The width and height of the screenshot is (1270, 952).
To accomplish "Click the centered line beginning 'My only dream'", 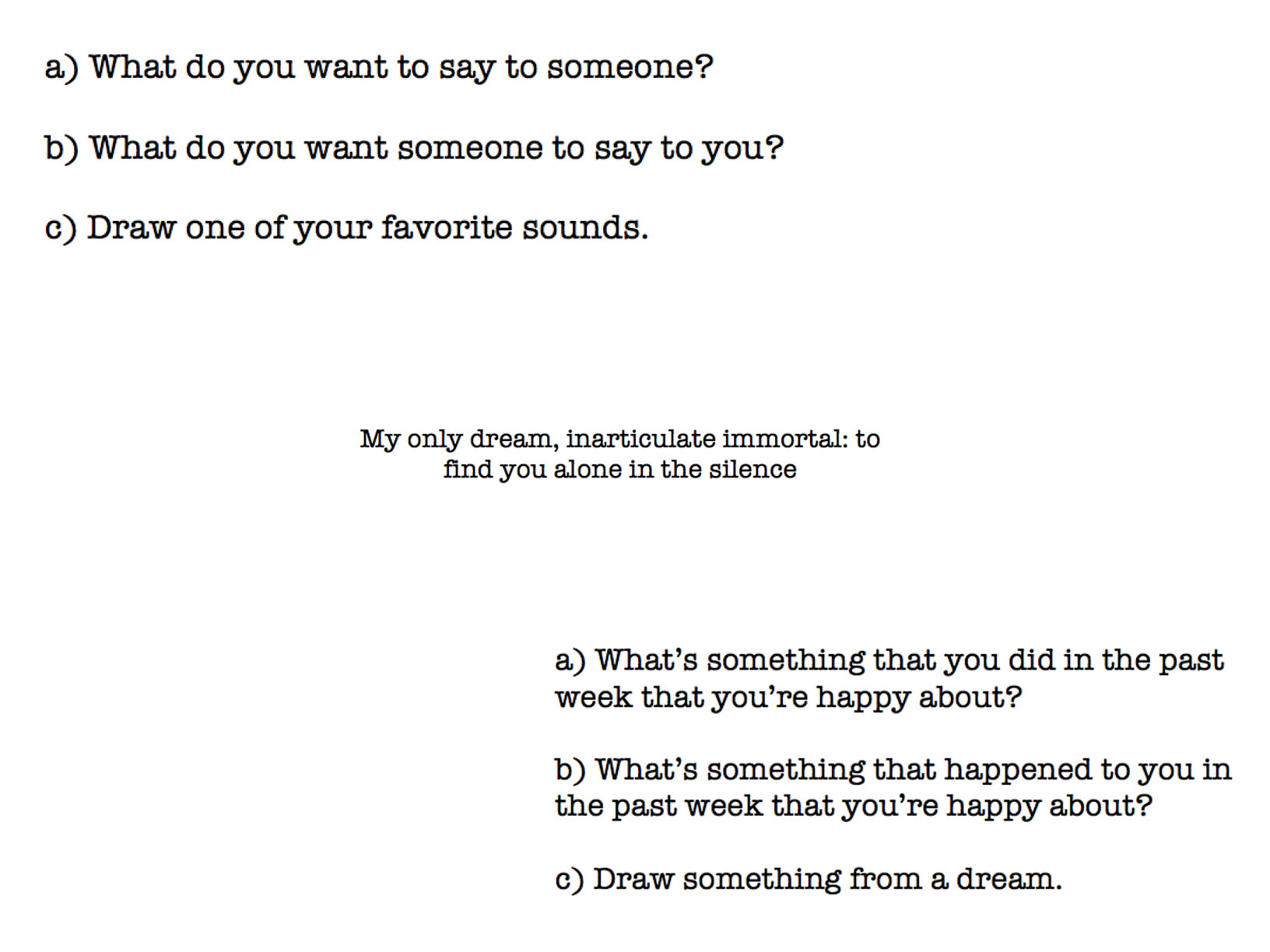I will pyautogui.click(x=619, y=439).
